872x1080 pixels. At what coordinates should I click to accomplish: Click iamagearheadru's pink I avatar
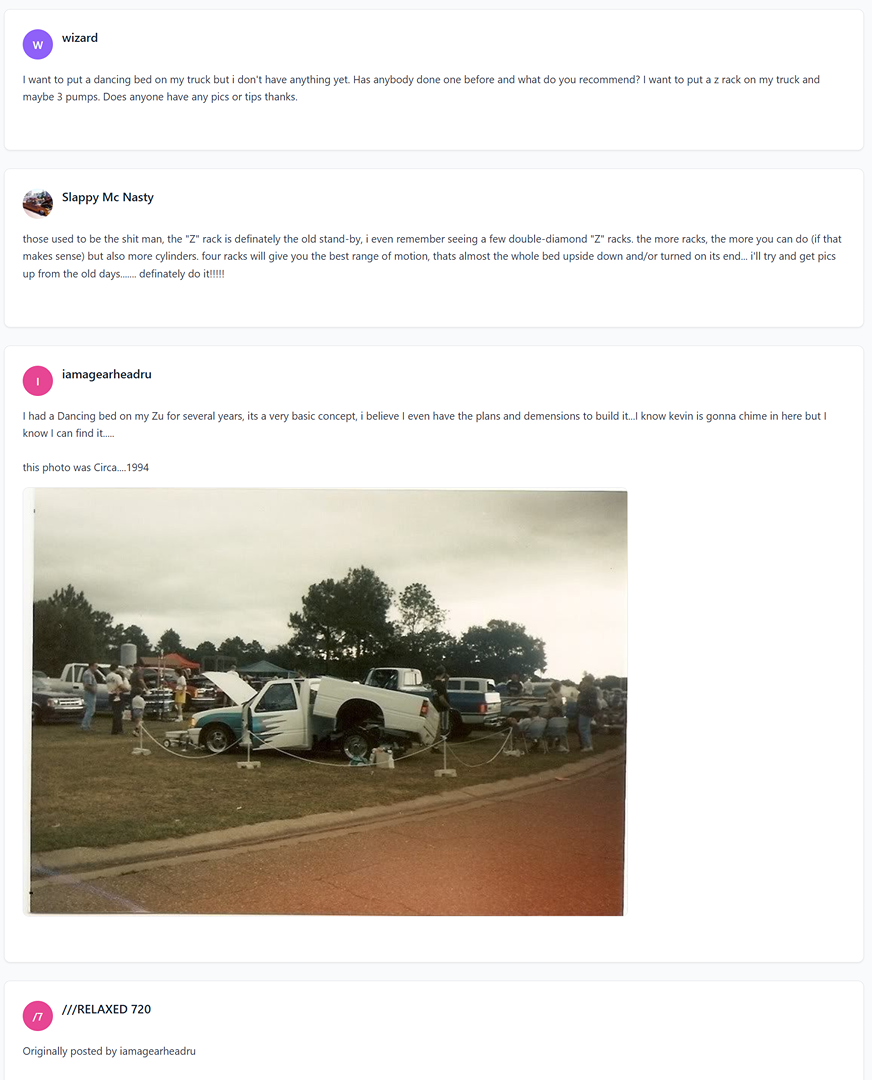click(x=38, y=381)
